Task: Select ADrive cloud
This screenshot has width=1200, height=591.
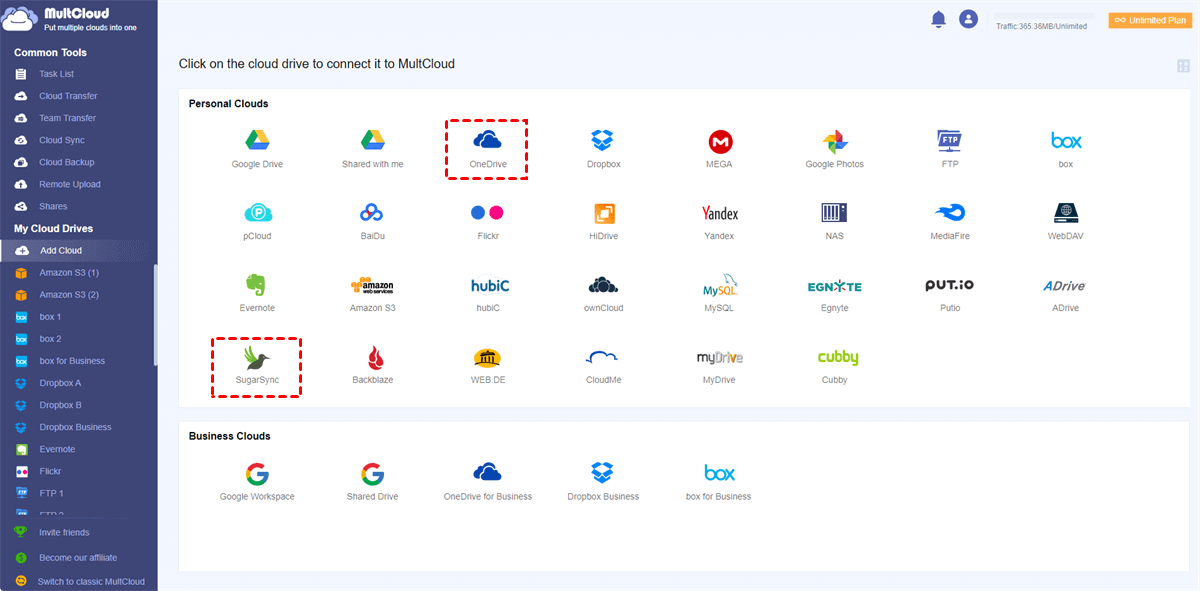Action: click(1066, 293)
